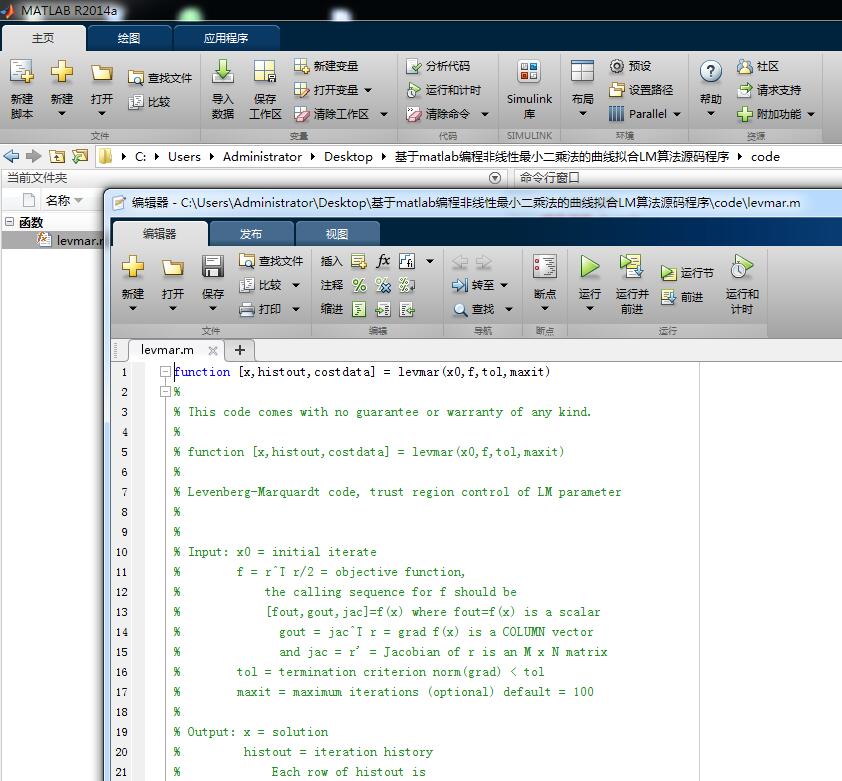Add comment with the percent icon
The height and width of the screenshot is (781, 842).
coord(359,285)
